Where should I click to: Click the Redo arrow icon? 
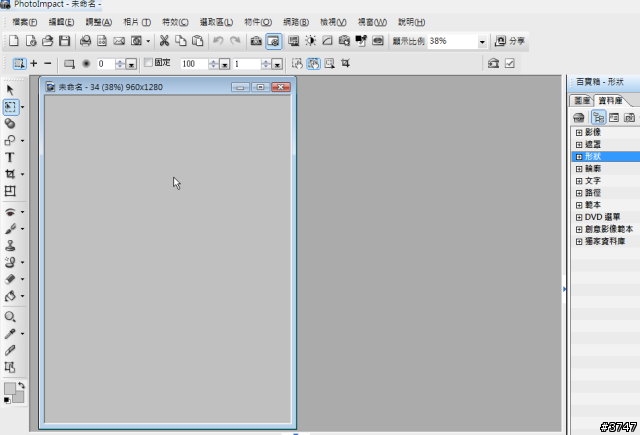coord(235,41)
